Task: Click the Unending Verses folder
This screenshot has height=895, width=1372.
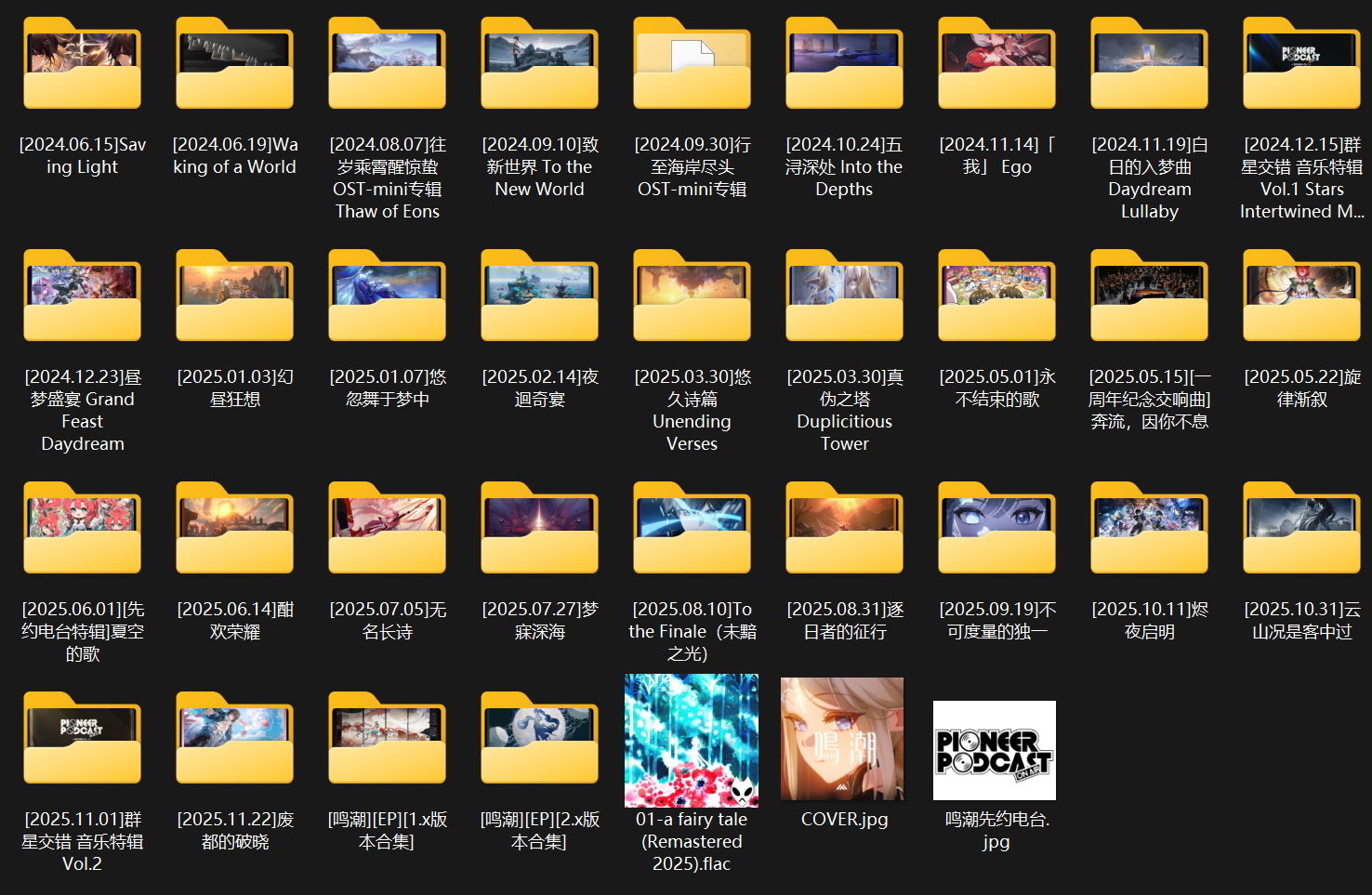Action: (692, 297)
